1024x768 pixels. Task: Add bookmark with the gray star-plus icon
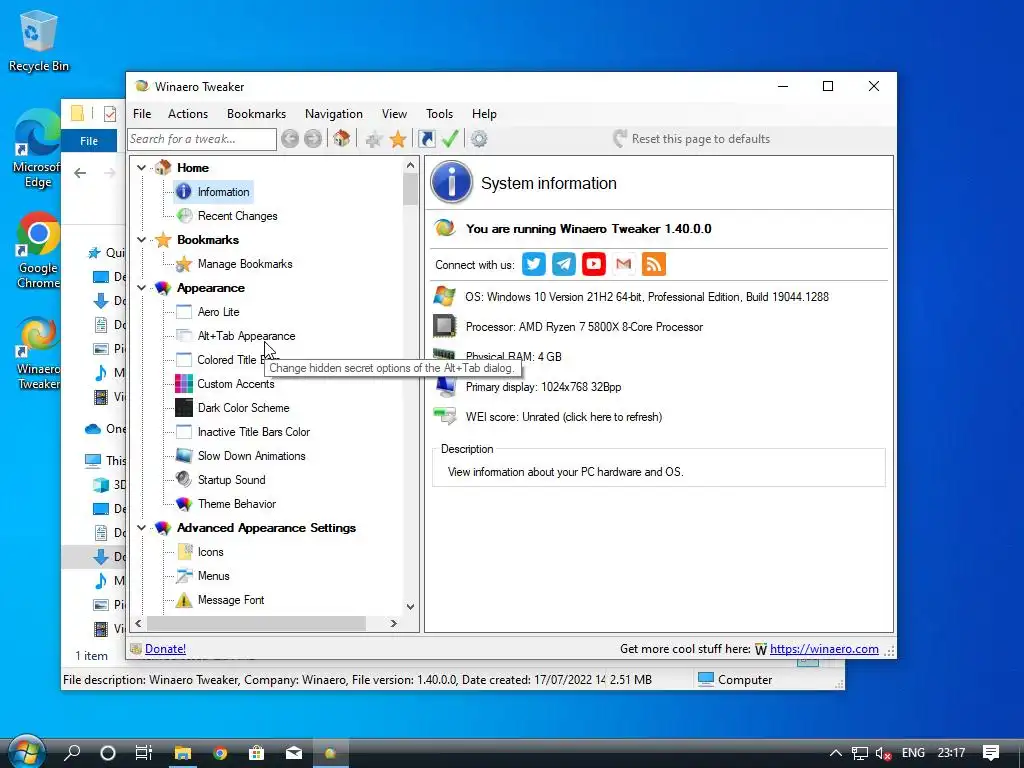(374, 138)
